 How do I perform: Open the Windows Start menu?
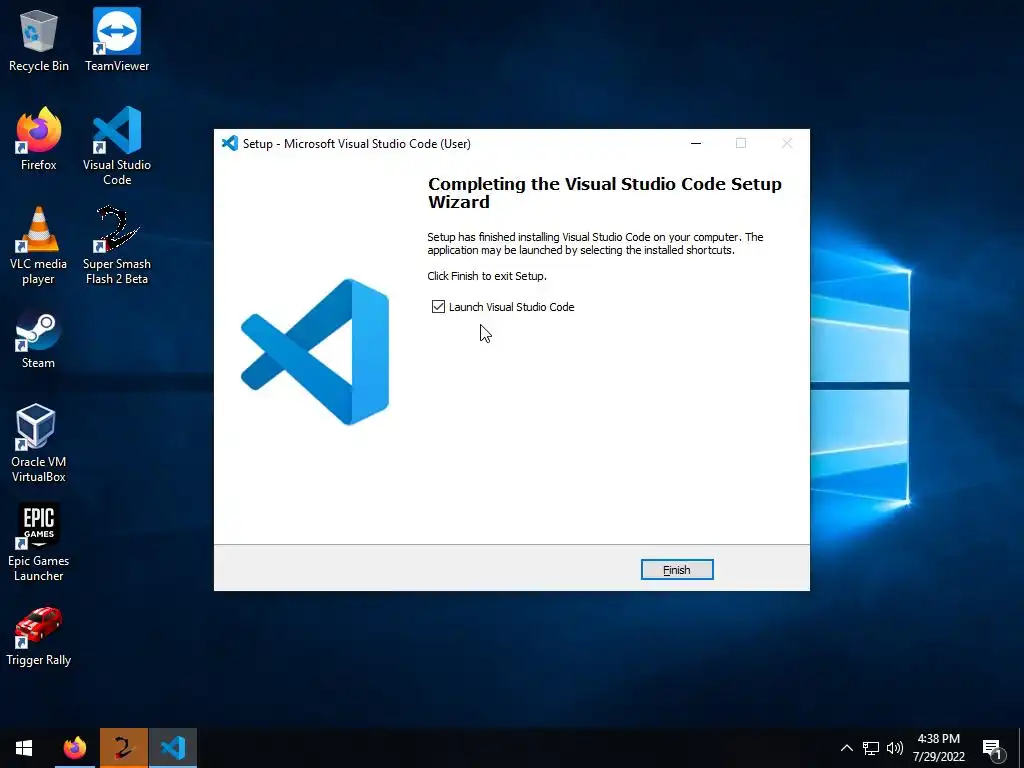pos(24,748)
